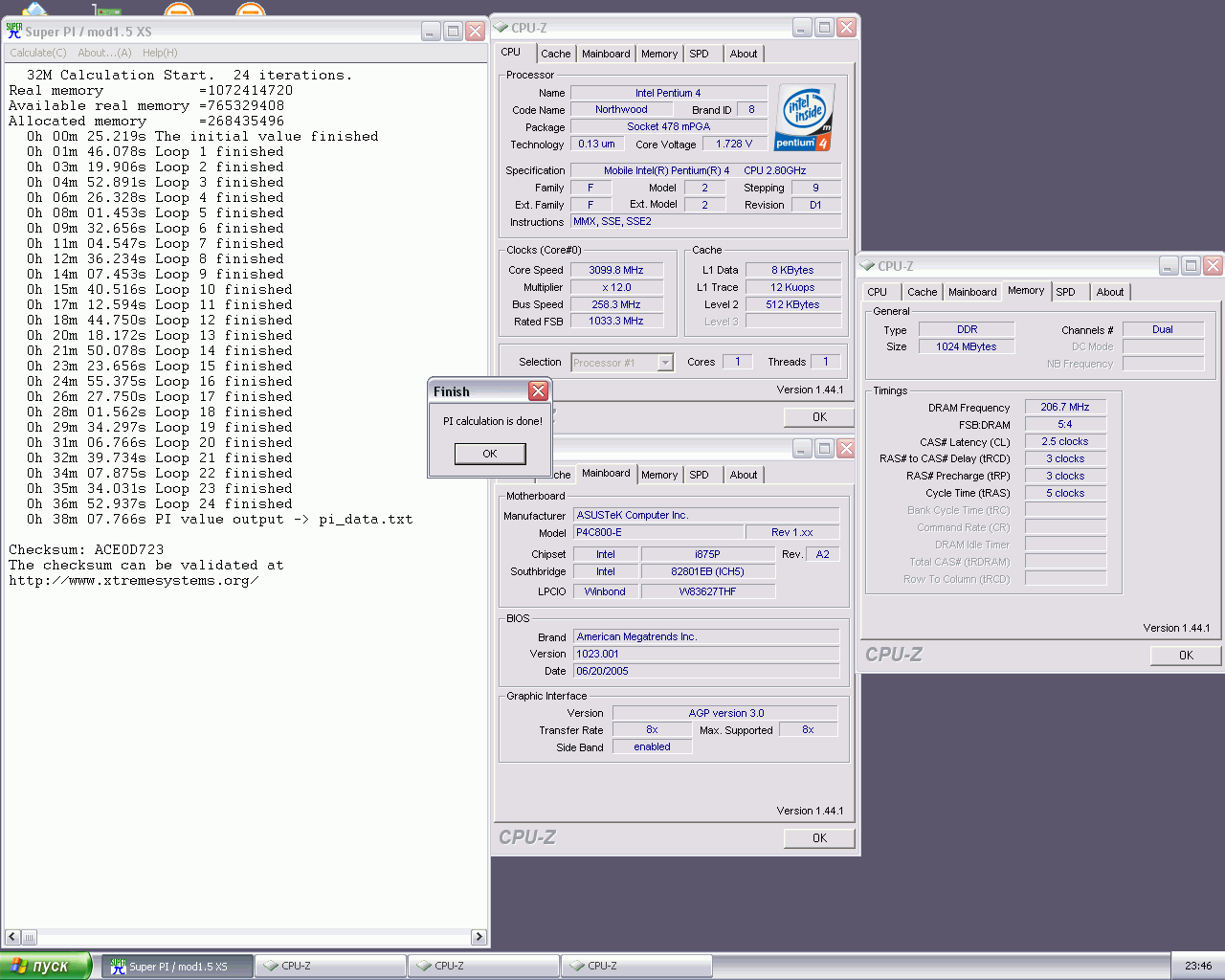Screen dimensions: 1225x980
Task: Click the Socket 478 mPGA package field
Action: point(668,126)
